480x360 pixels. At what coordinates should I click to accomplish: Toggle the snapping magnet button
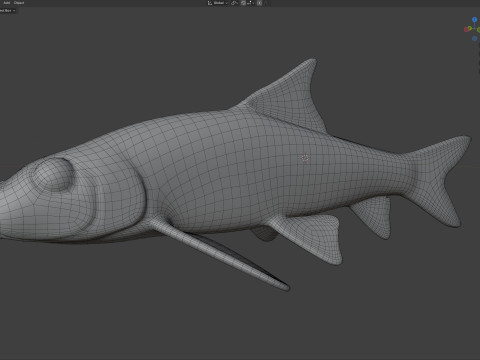243,3
